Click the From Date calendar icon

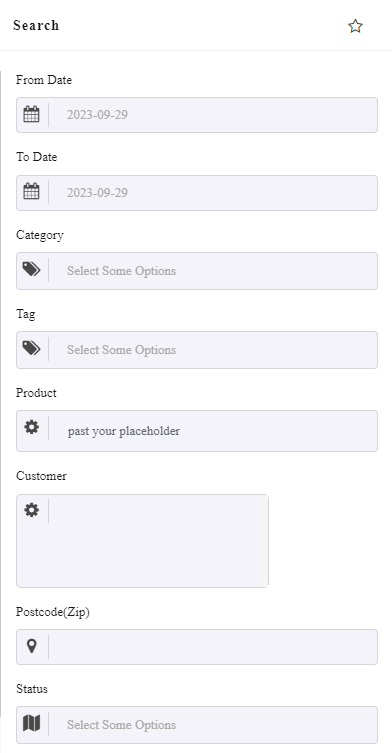32,114
